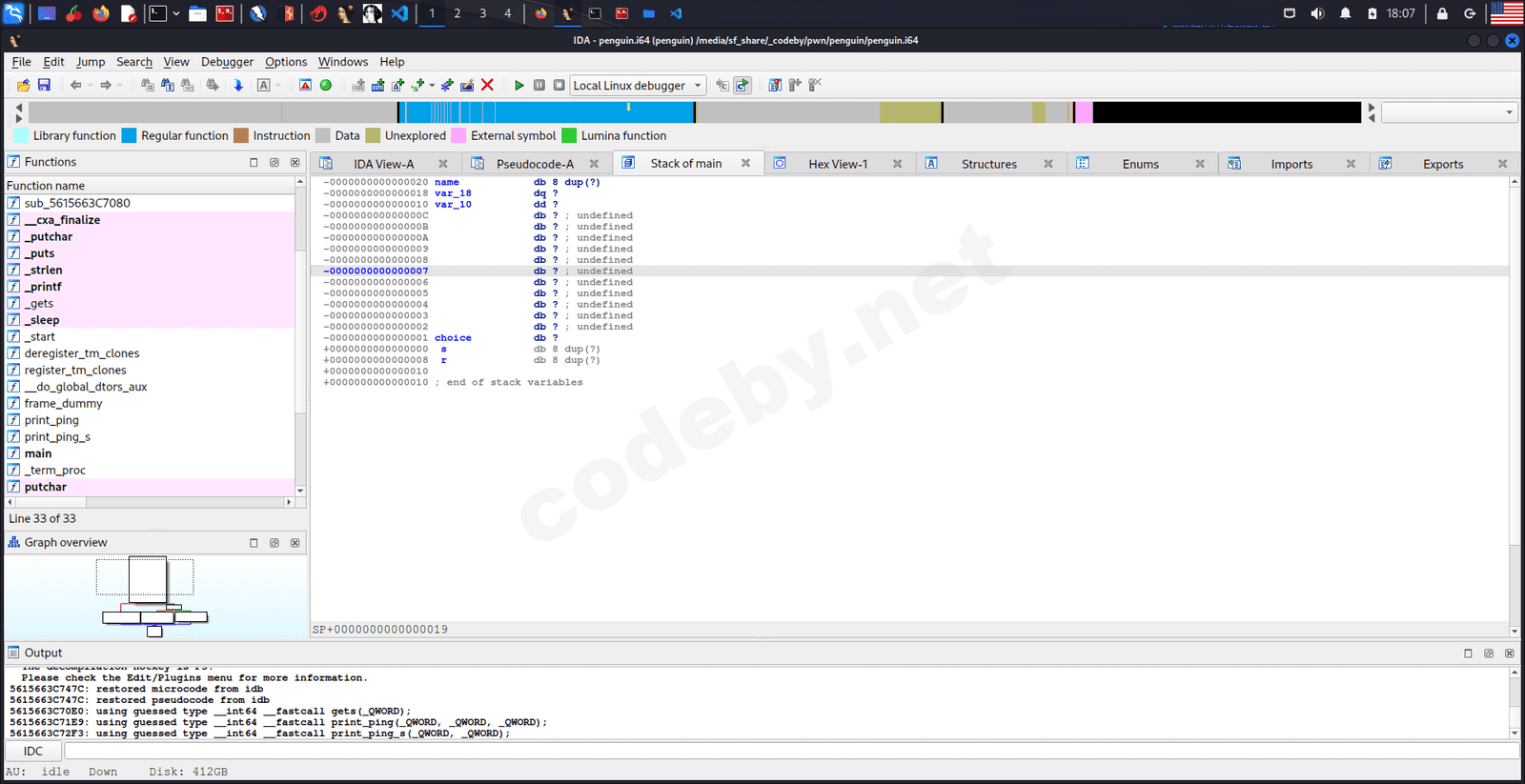Click the IDC command input field
This screenshot has width=1525, height=784.
click(x=791, y=751)
